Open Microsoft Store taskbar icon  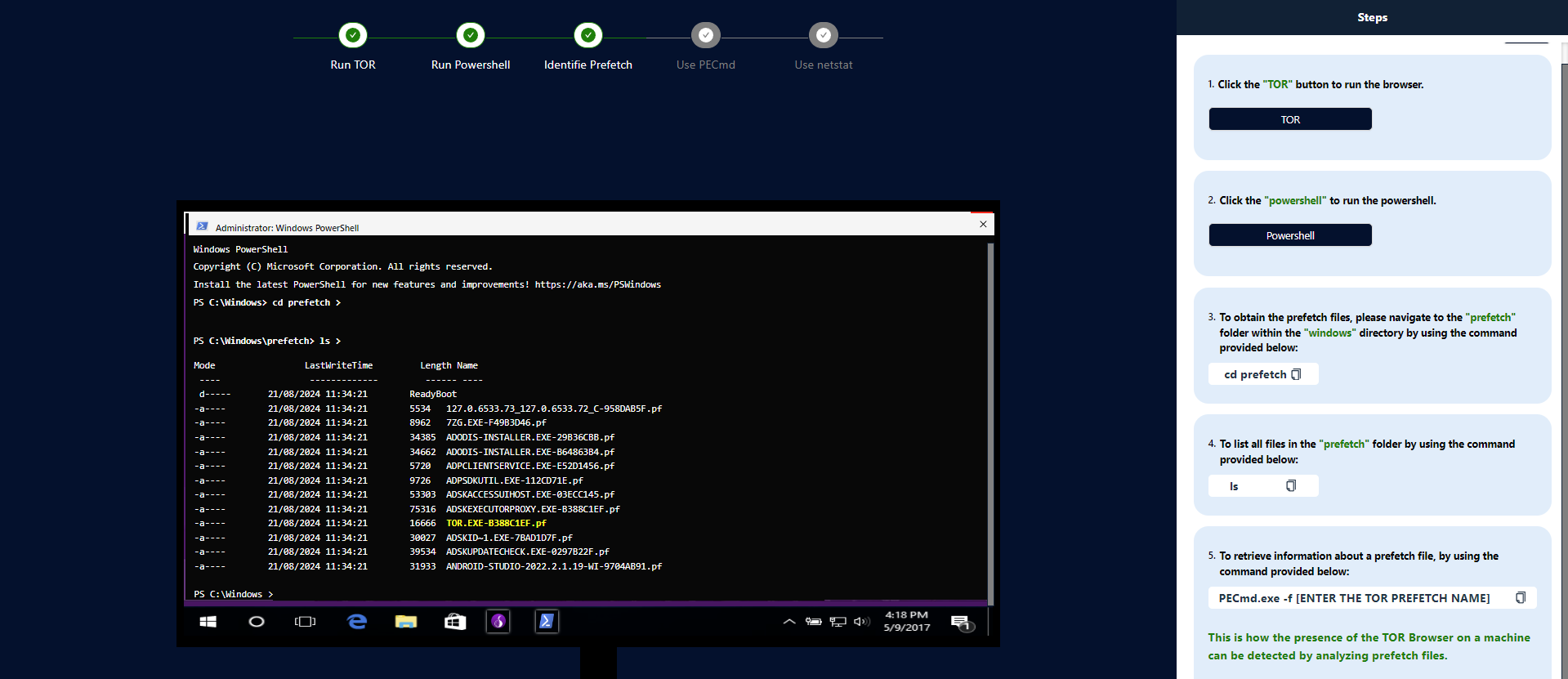click(x=455, y=622)
